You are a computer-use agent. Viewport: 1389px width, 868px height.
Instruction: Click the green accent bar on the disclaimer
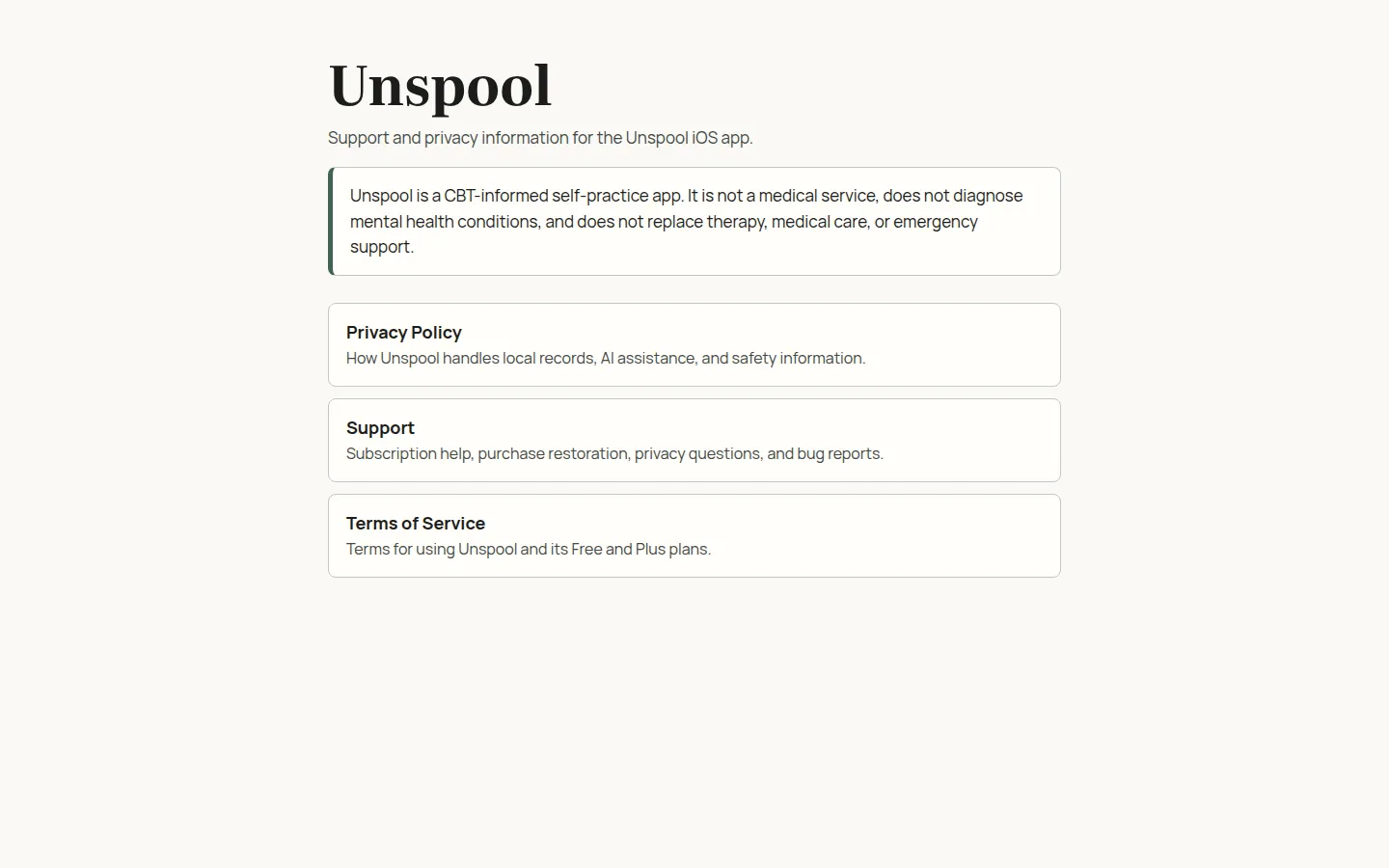pyautogui.click(x=331, y=221)
